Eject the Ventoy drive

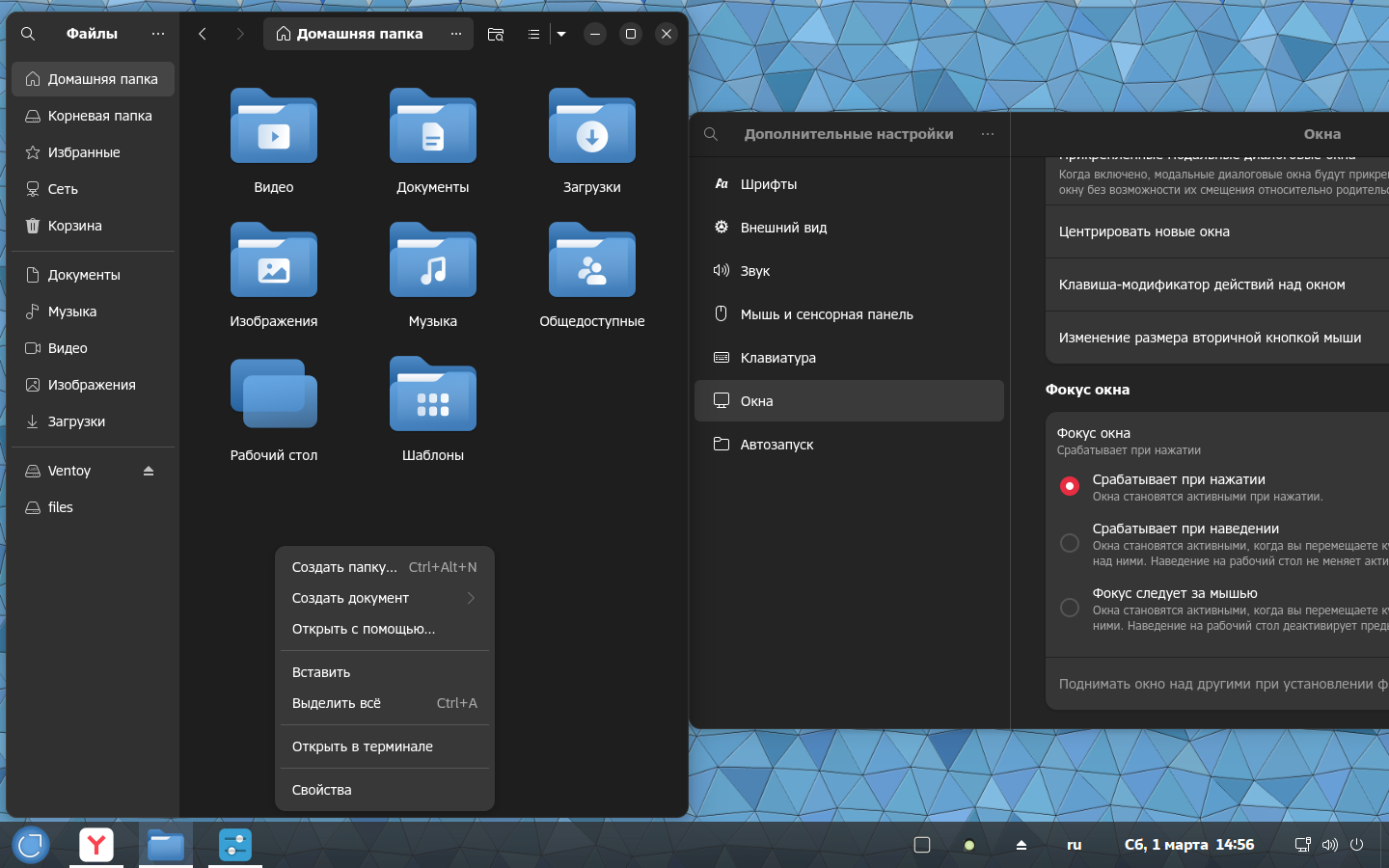[x=149, y=471]
